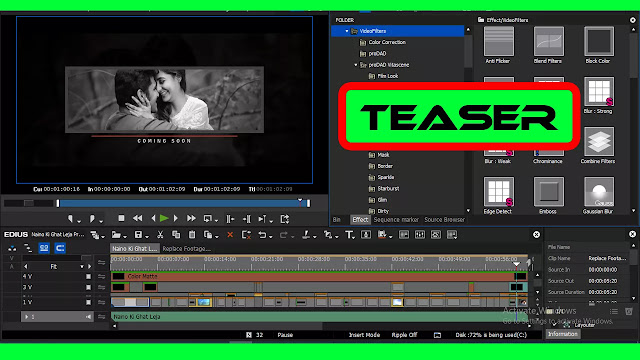The image size is (640, 360).
Task: Toggle sync-lock on the 3 V track
Action: pyautogui.click(x=101, y=287)
